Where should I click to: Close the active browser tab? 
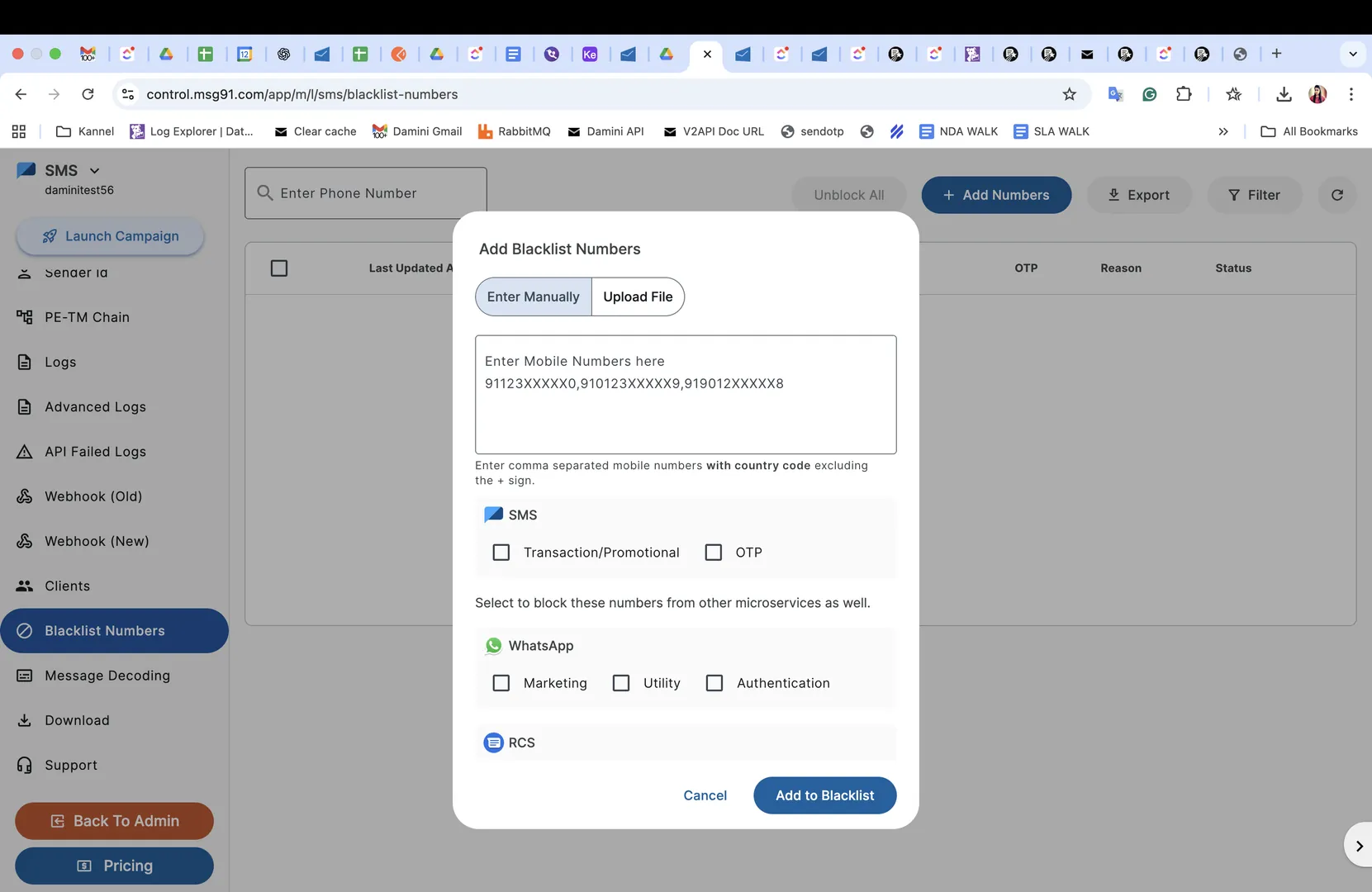[707, 54]
